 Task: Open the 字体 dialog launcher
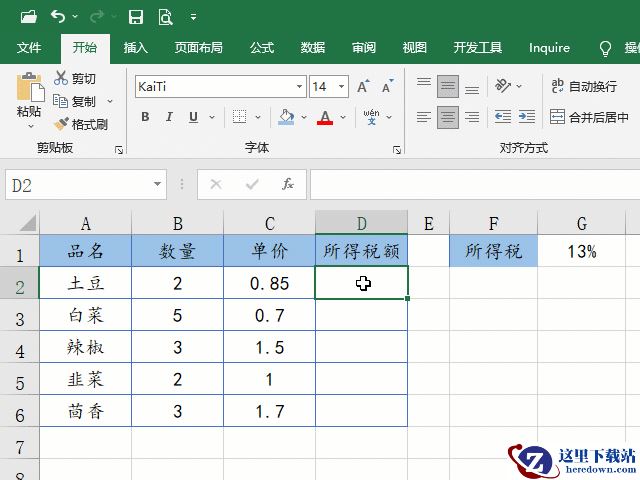pyautogui.click(x=396, y=150)
